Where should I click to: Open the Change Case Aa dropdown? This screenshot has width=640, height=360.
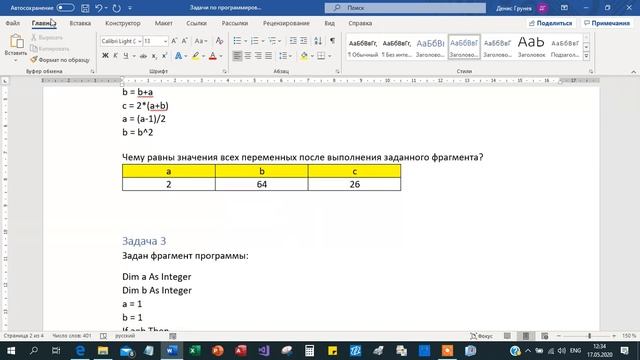[200, 41]
